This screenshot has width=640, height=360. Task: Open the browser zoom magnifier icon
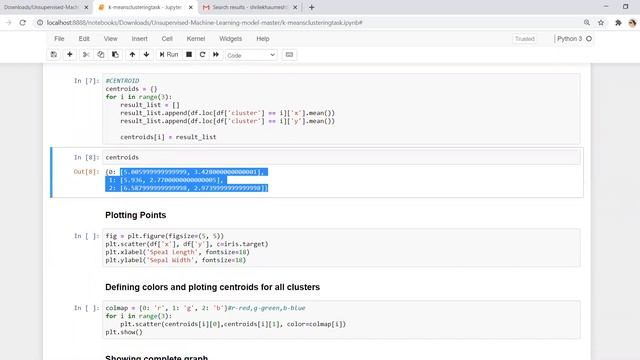pyautogui.click(x=587, y=23)
